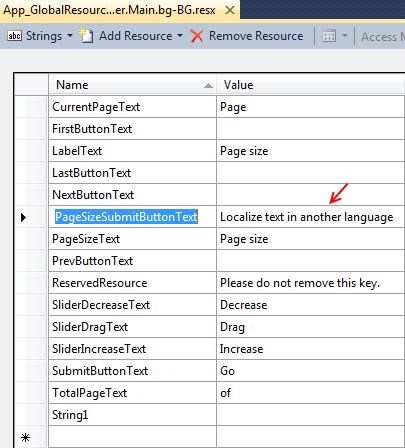Select the CurrentPageText name cell
The height and width of the screenshot is (448, 405).
132,107
